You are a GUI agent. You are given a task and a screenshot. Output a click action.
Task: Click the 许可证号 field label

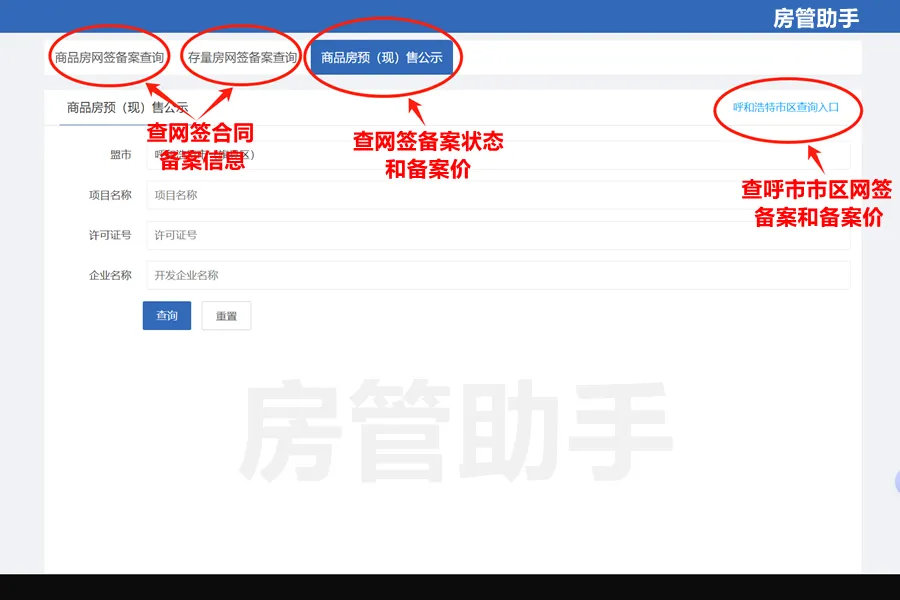click(110, 235)
